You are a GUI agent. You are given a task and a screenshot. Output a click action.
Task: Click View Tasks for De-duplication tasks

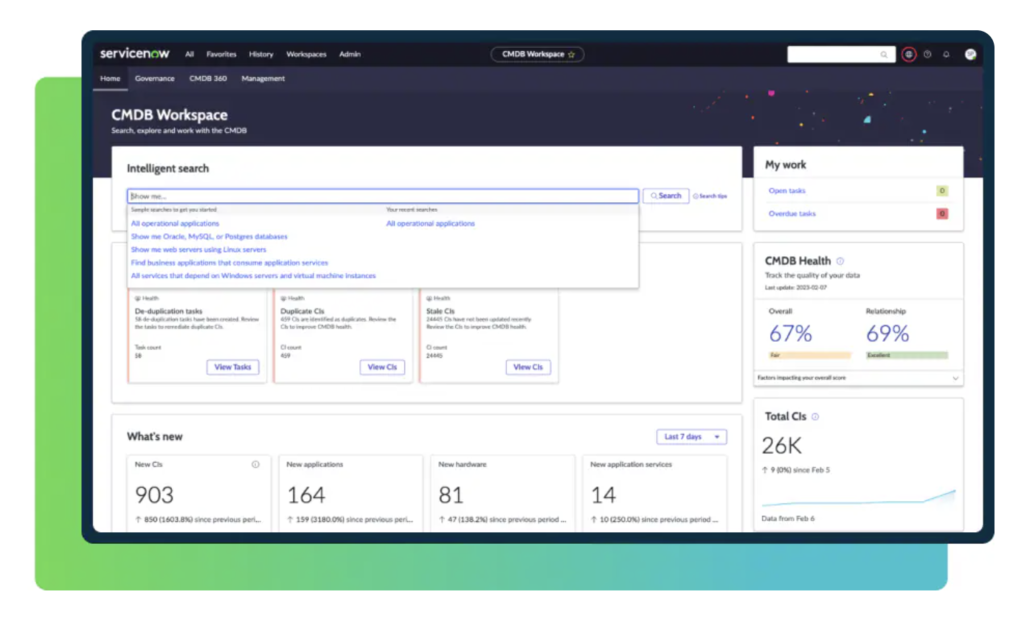pyautogui.click(x=233, y=367)
